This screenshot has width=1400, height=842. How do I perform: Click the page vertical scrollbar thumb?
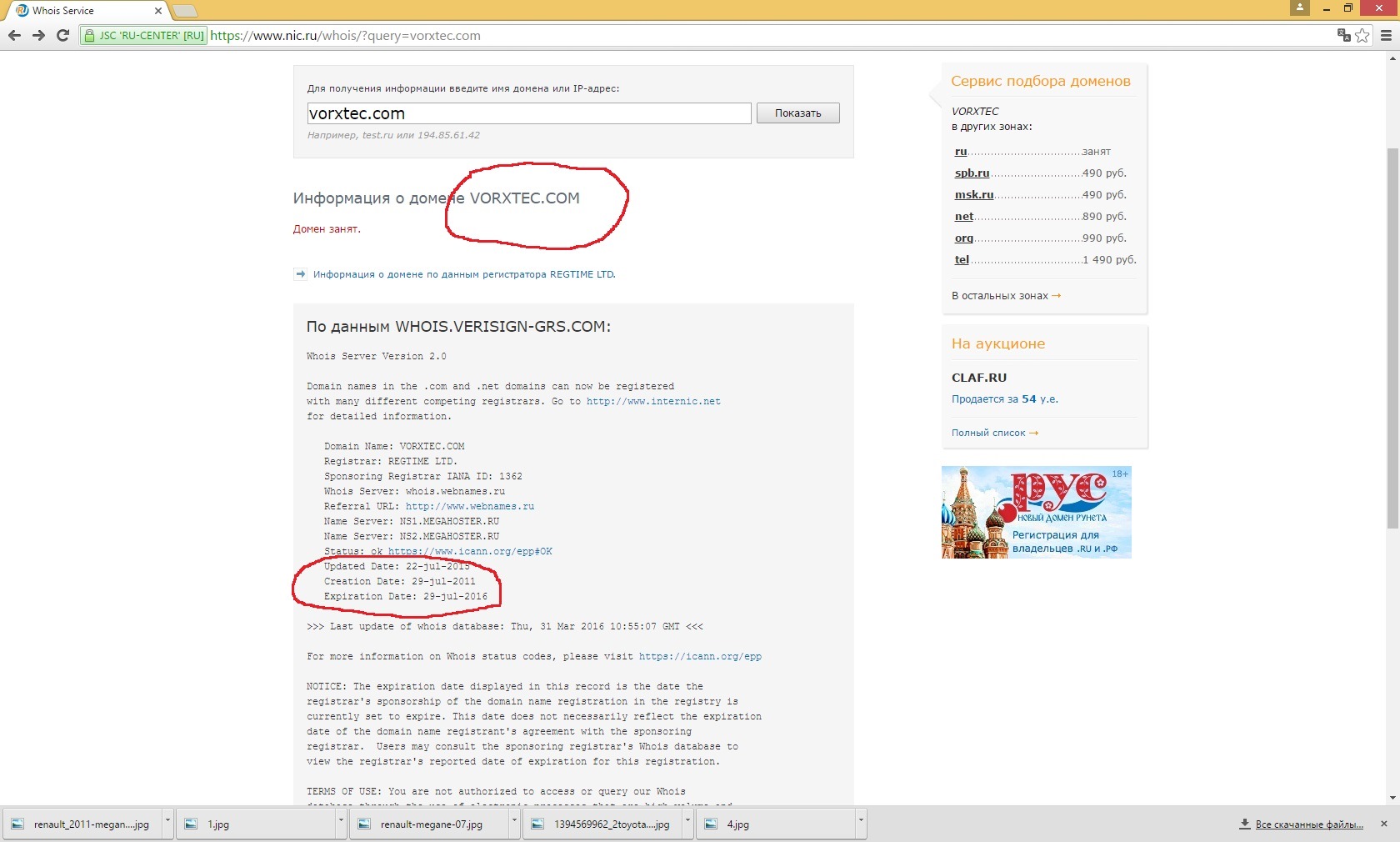(1392, 338)
